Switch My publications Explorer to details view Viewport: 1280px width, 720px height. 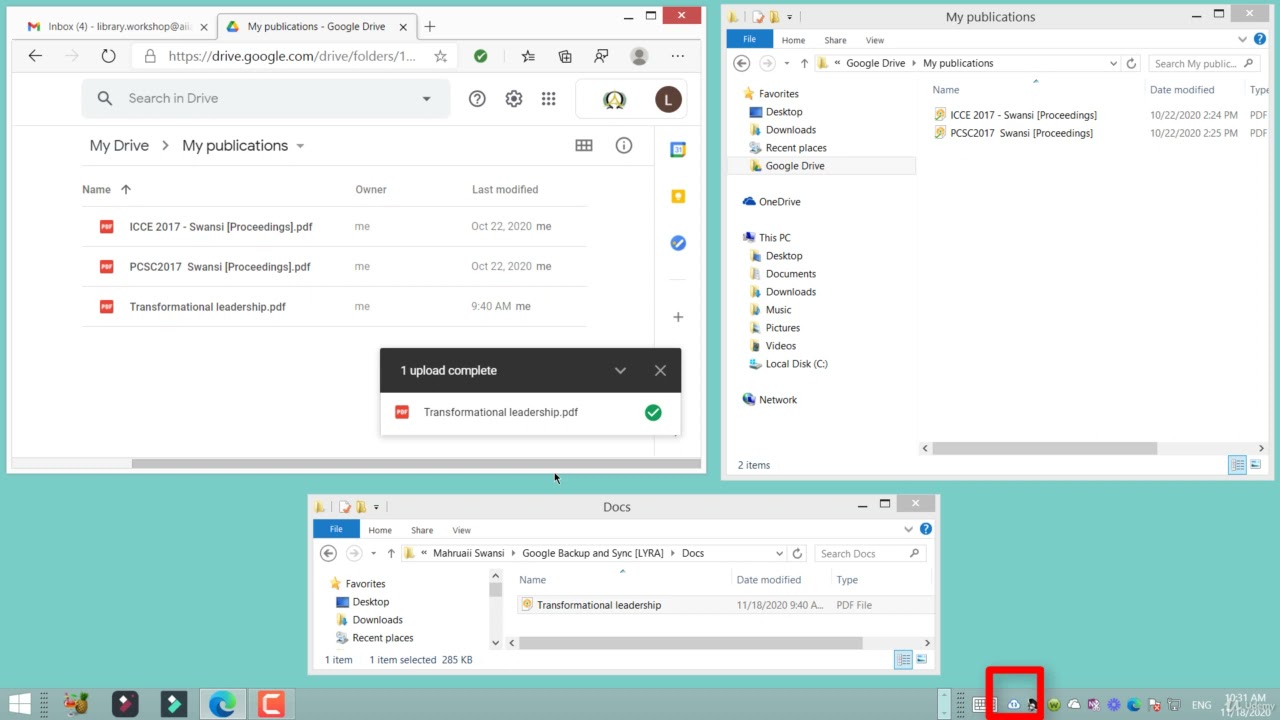(x=1237, y=465)
